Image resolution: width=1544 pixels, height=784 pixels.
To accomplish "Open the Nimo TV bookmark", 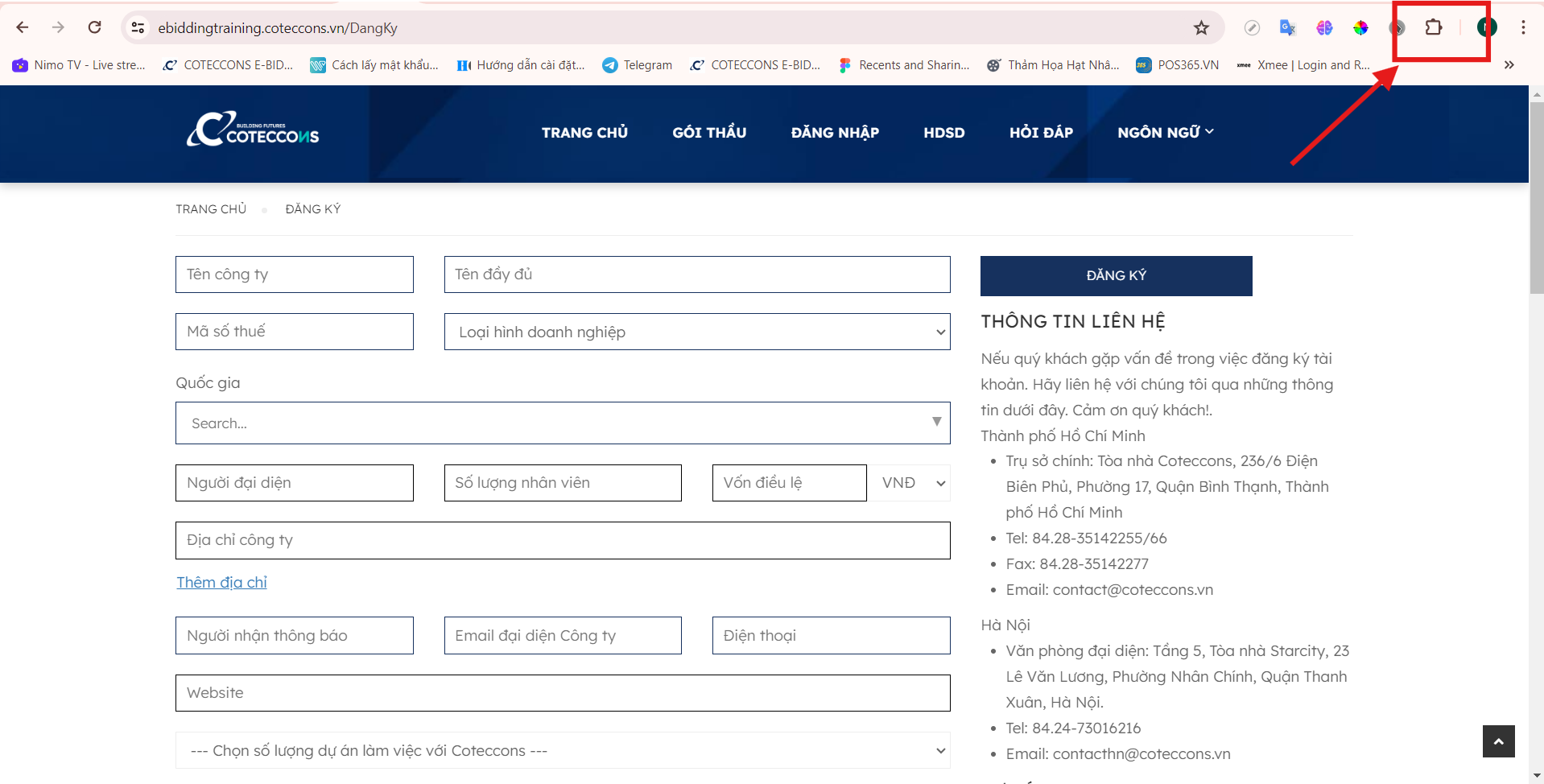I will (79, 65).
